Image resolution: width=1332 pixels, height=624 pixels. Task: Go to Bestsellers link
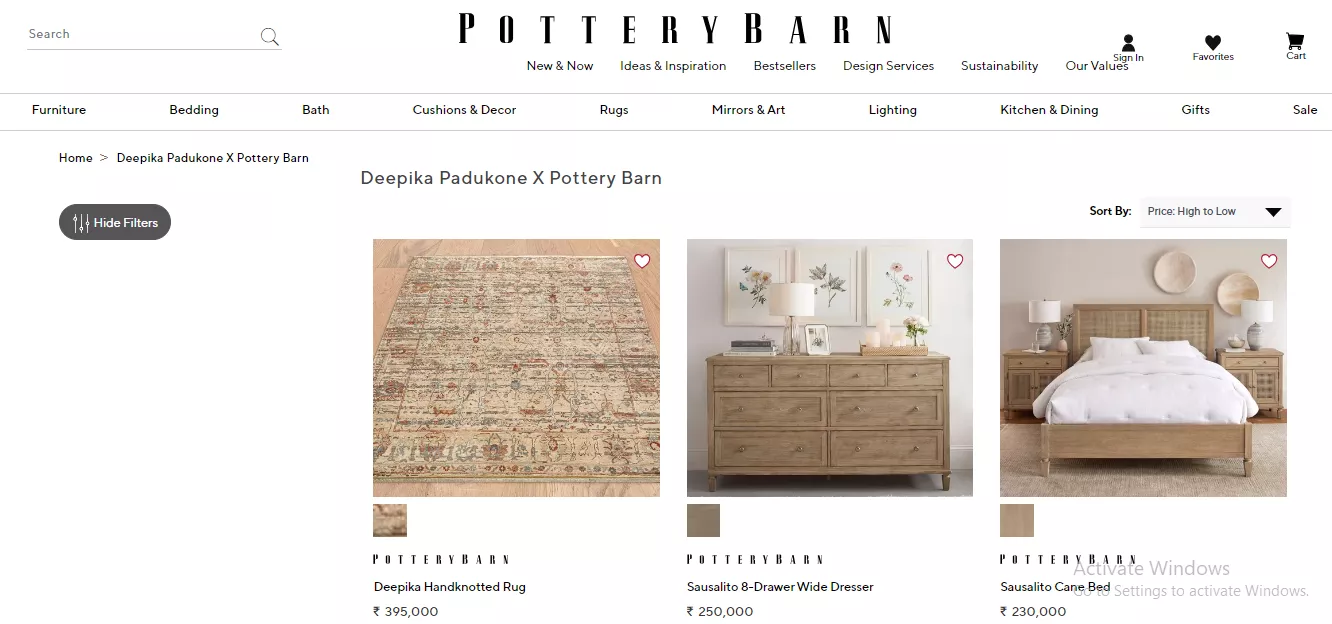pos(785,66)
